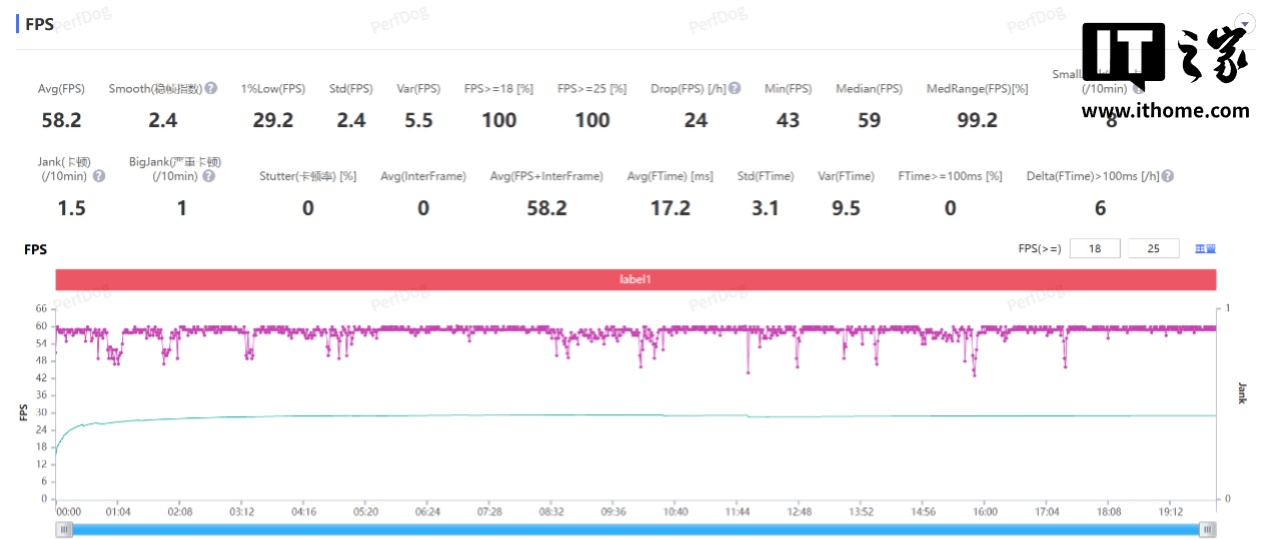1268x540 pixels.
Task: Select the red label1 bar above chart
Action: (x=635, y=280)
